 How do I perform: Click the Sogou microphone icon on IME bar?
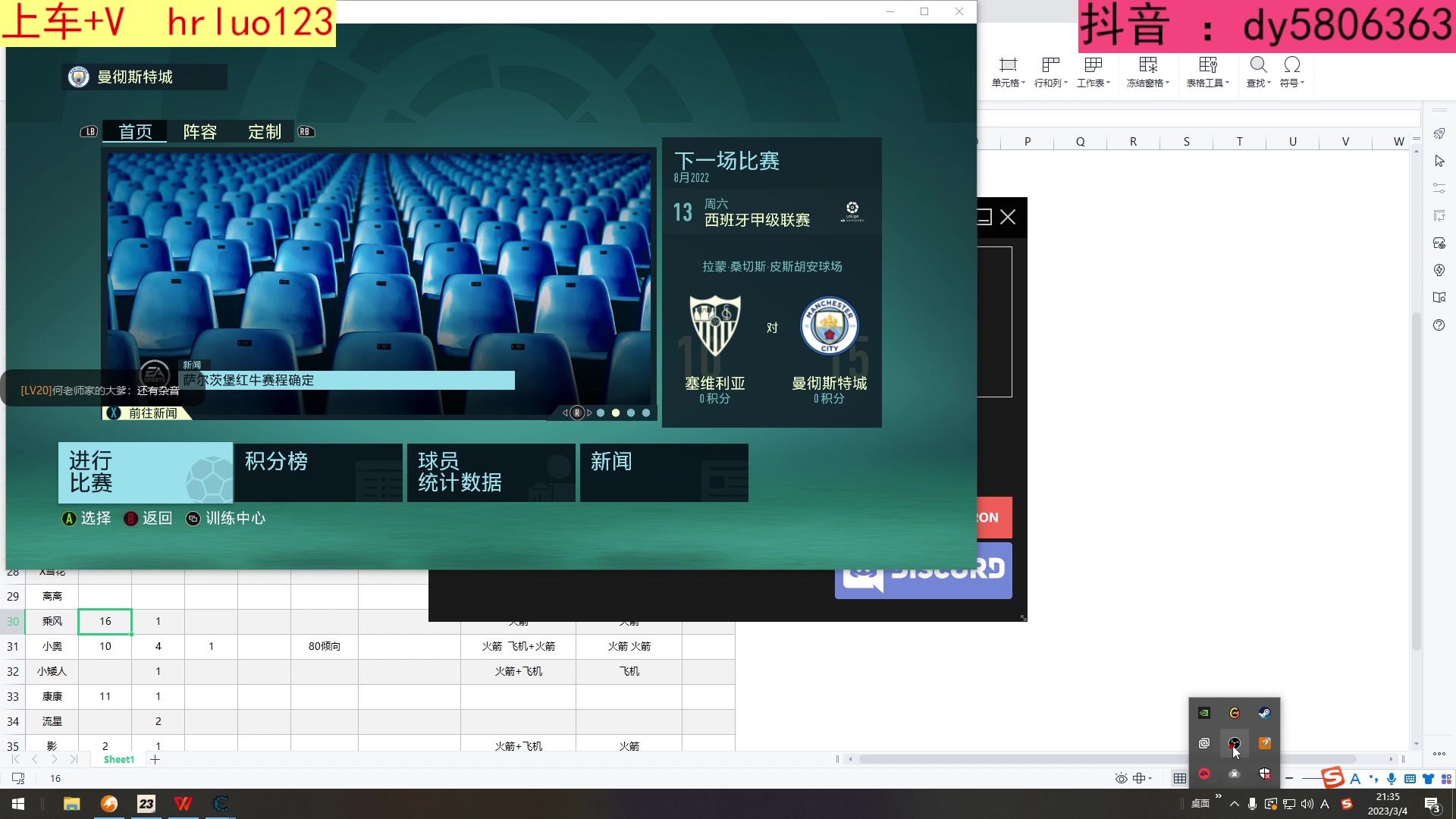click(x=1392, y=779)
